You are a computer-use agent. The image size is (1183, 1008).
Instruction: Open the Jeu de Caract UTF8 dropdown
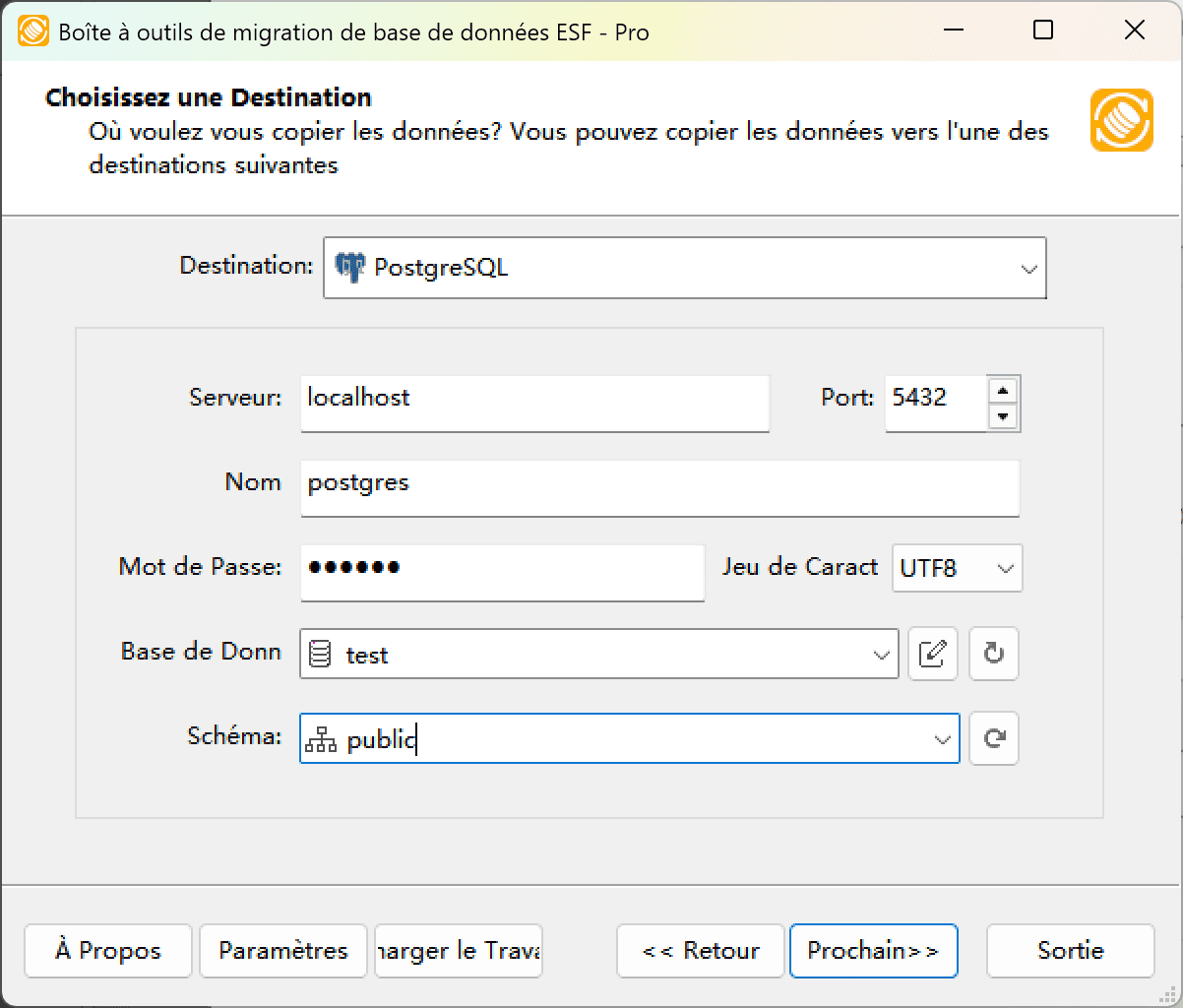click(x=1007, y=568)
